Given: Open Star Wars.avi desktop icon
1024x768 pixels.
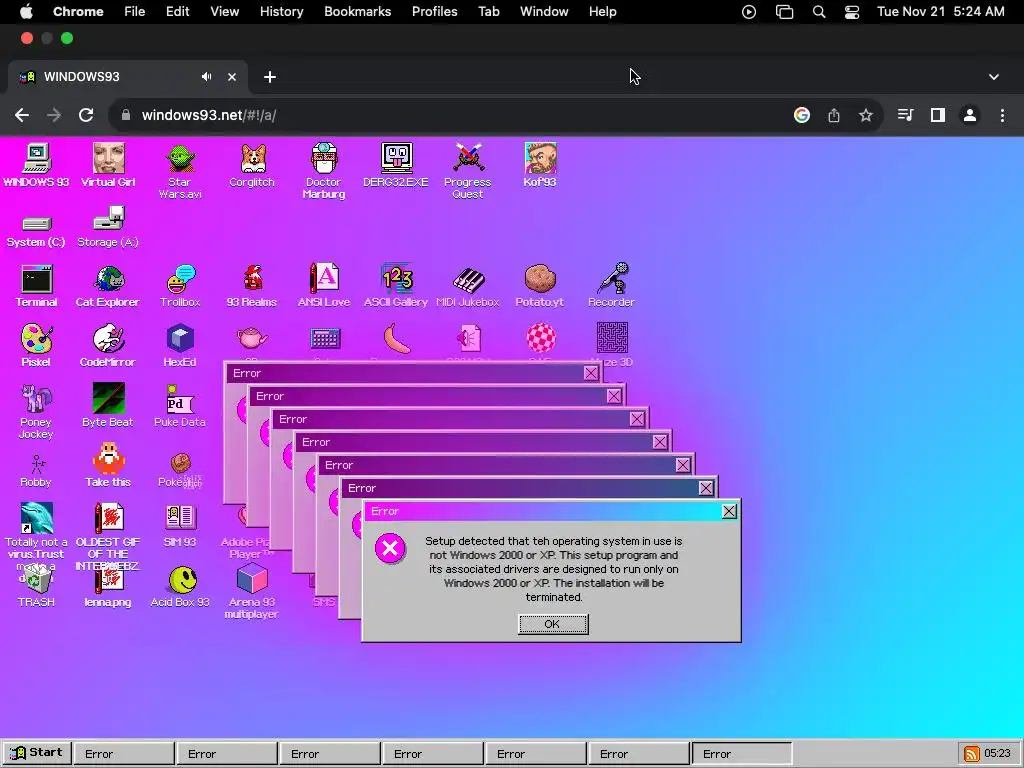Looking at the screenshot, I should [180, 171].
